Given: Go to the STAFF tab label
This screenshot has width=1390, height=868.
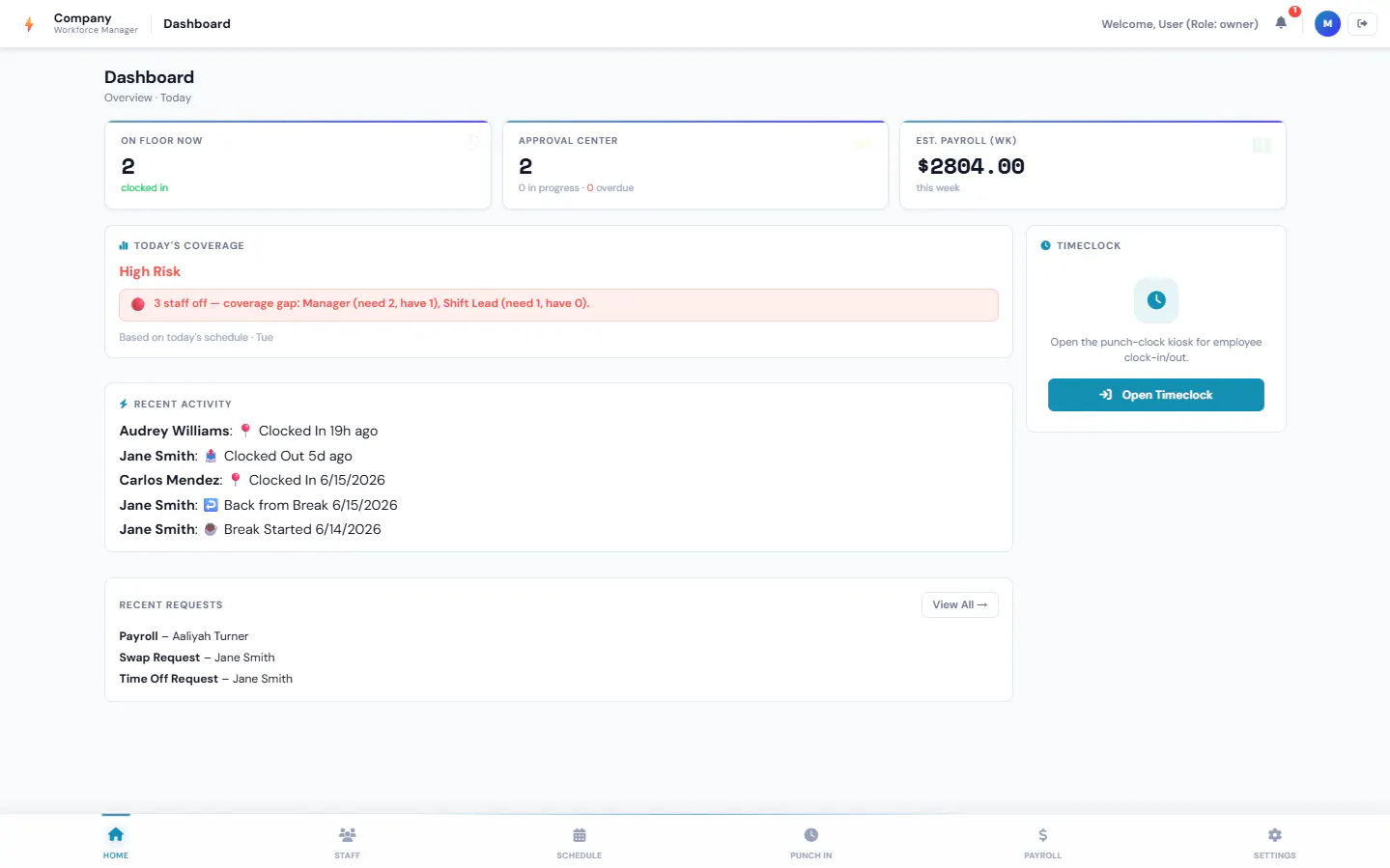Looking at the screenshot, I should point(348,855).
